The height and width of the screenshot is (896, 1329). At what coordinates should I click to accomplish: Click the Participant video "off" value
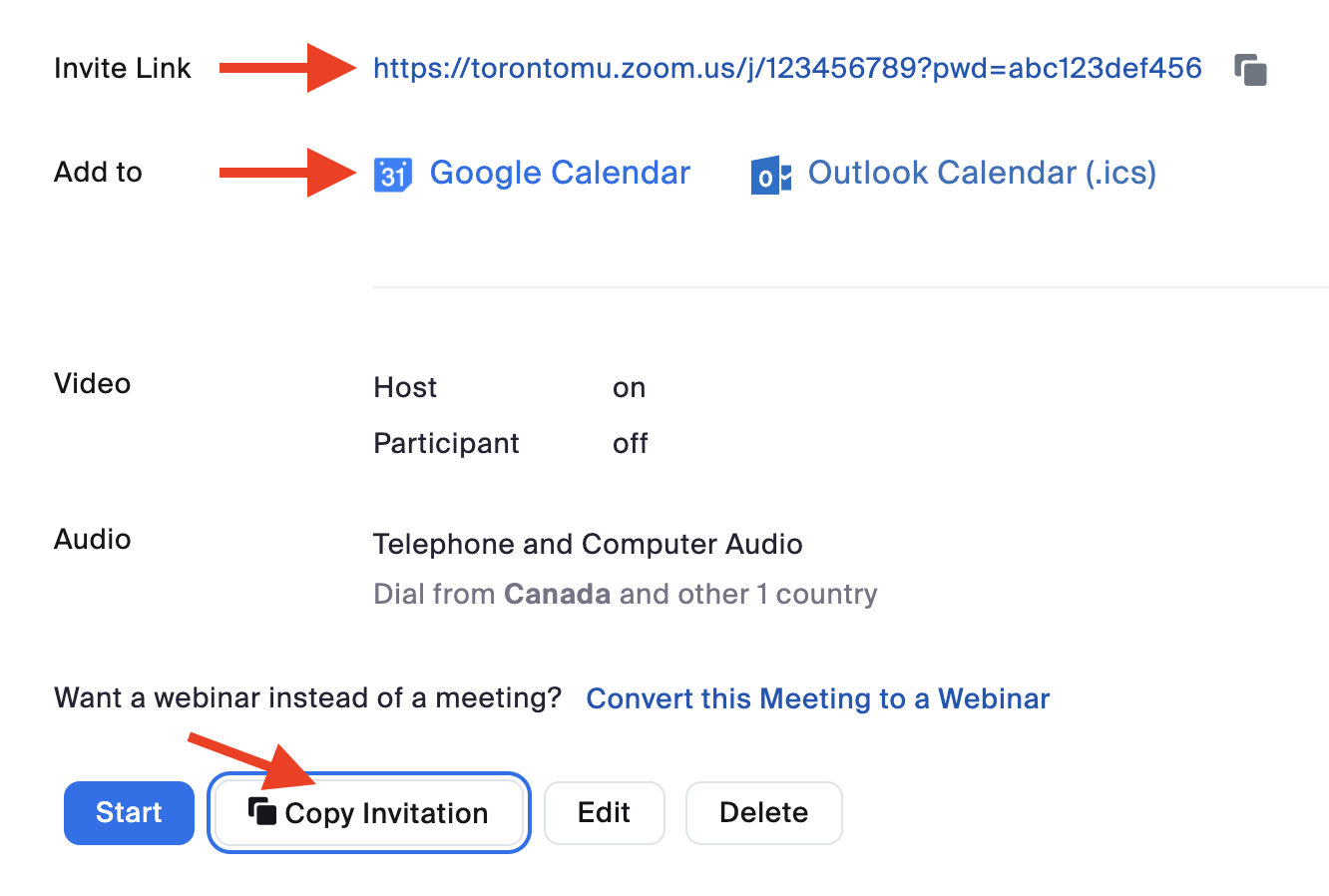(x=630, y=443)
